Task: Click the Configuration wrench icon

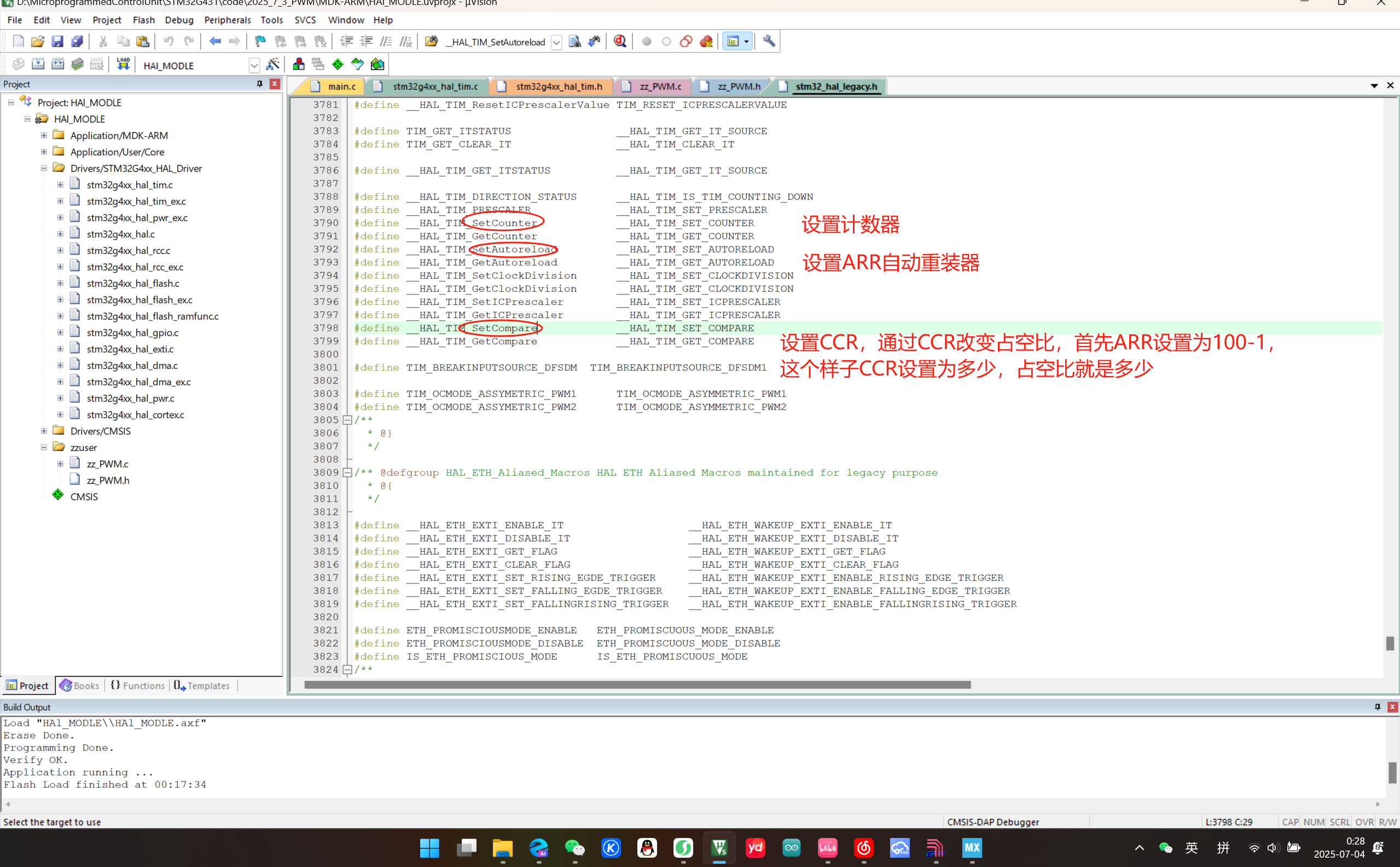Action: tap(769, 41)
